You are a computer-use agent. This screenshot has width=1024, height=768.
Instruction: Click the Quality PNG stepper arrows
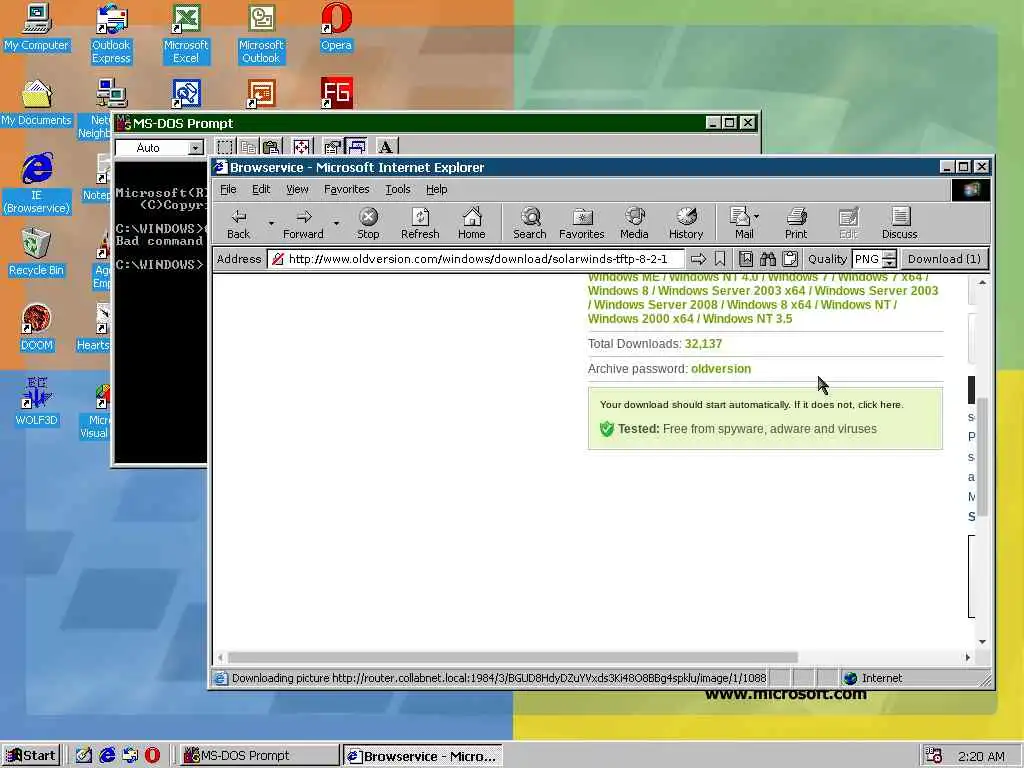889,259
